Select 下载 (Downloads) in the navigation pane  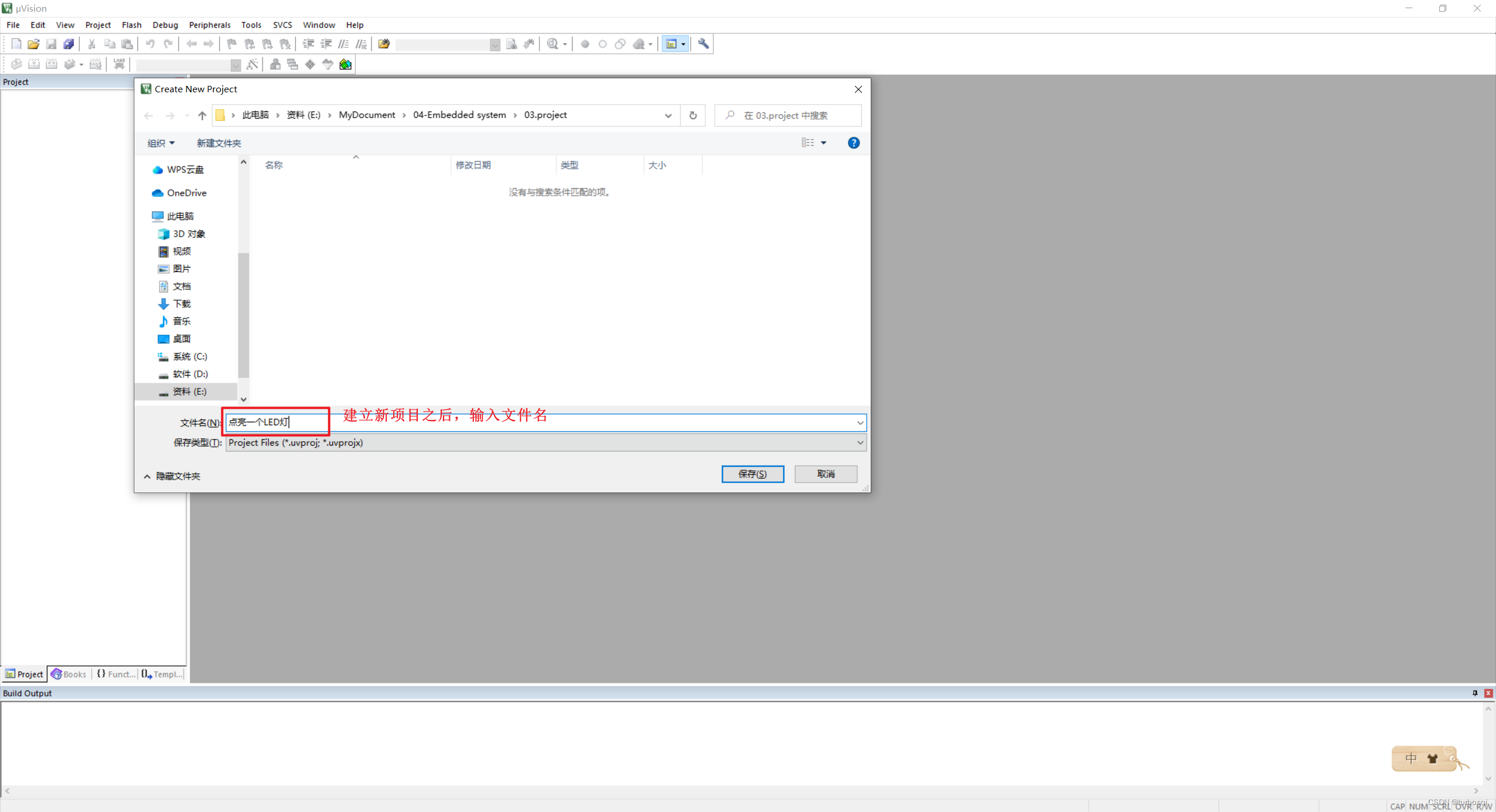point(174,304)
